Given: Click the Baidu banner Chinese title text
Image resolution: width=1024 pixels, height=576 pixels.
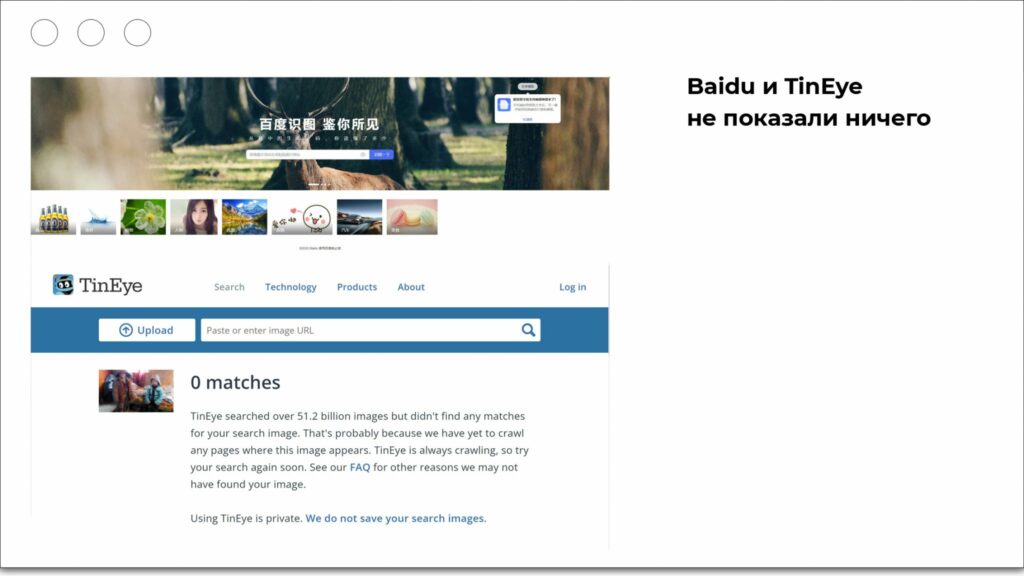Looking at the screenshot, I should [319, 124].
